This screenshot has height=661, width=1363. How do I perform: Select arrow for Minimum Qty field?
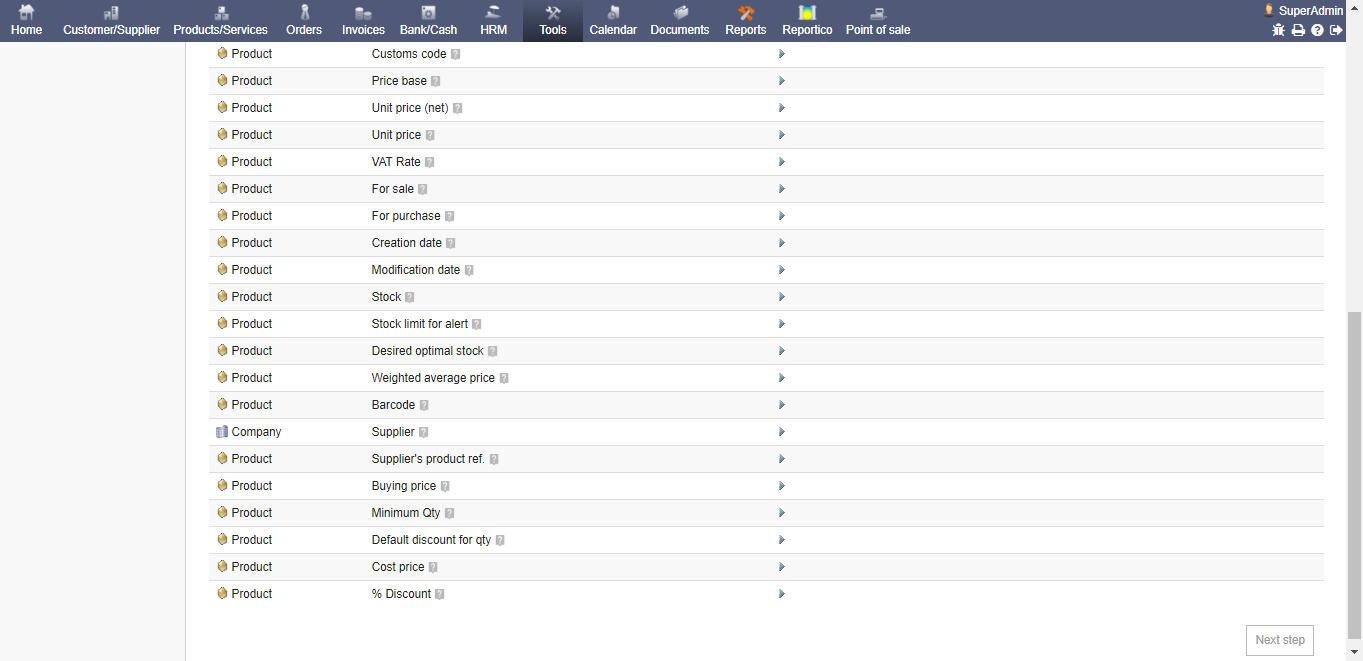[x=782, y=513]
